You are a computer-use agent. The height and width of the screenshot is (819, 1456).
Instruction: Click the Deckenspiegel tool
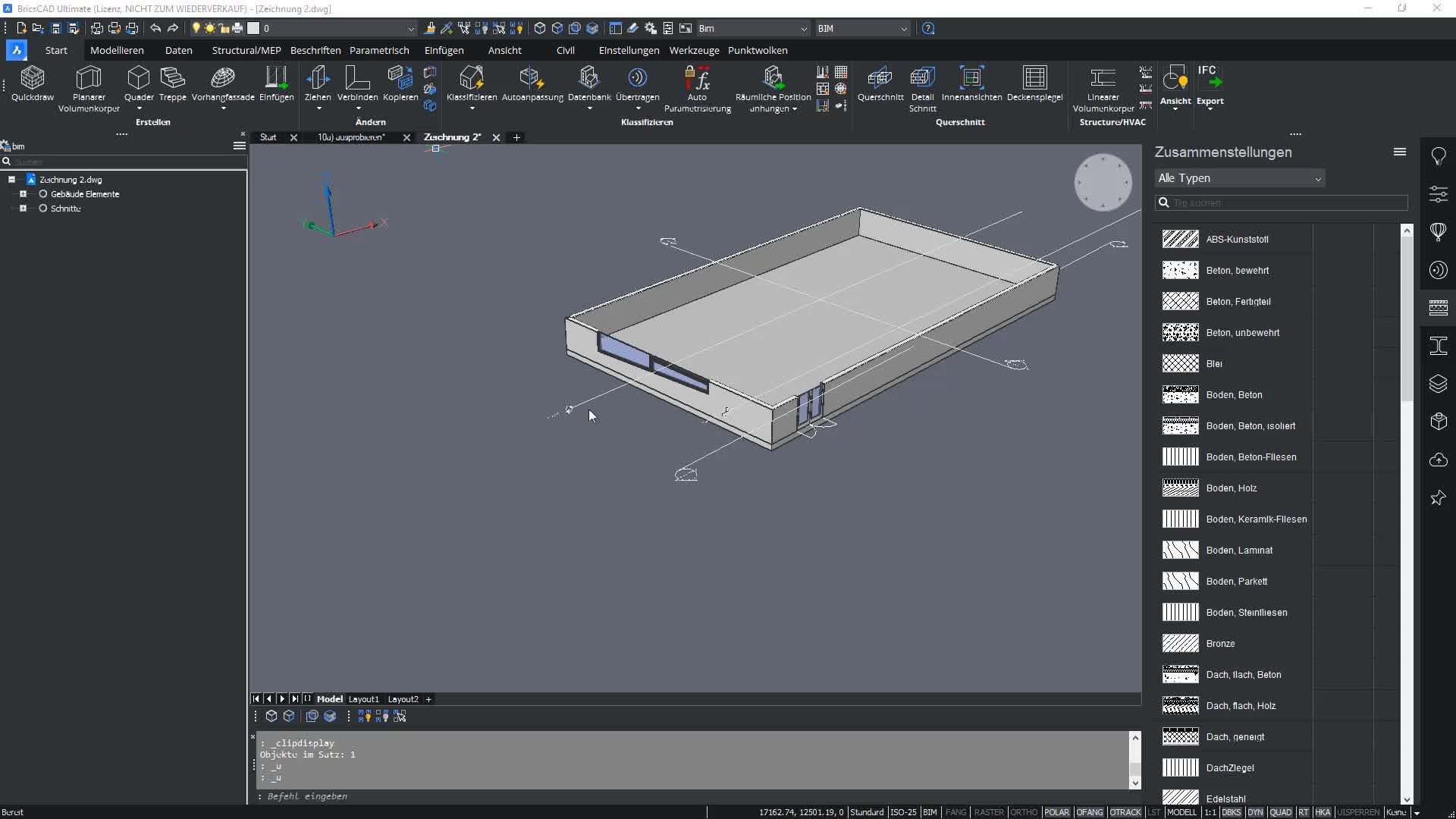1034,83
